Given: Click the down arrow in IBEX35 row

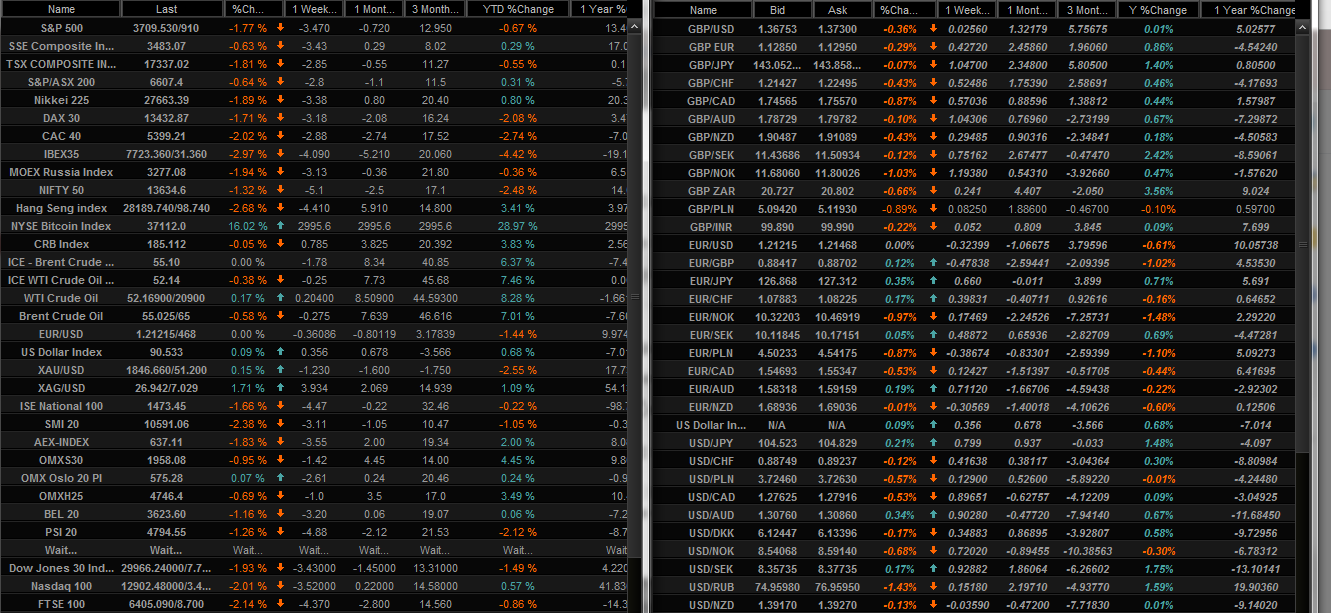Looking at the screenshot, I should click(280, 154).
